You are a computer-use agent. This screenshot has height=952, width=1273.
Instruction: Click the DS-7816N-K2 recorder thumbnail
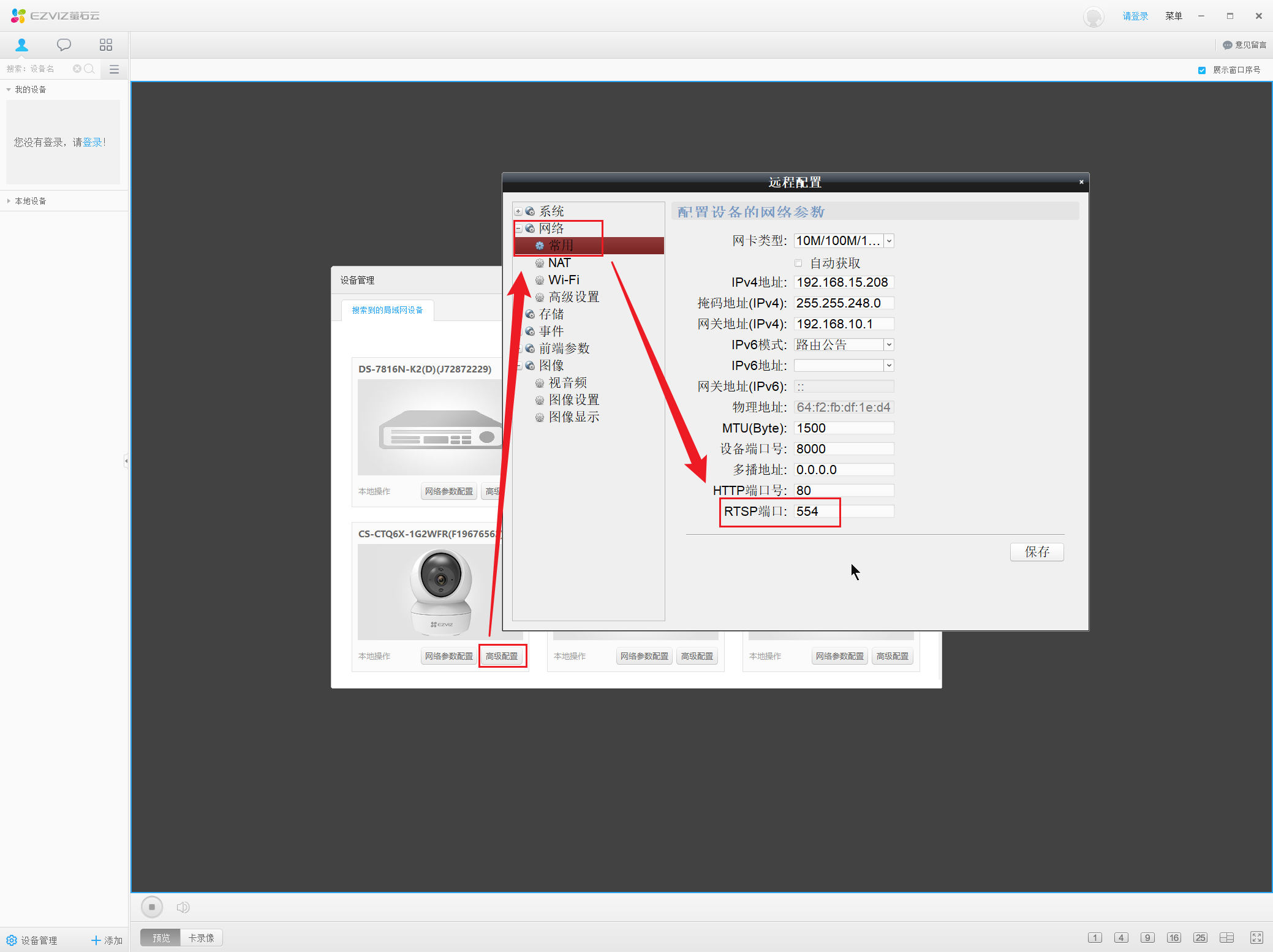click(x=430, y=427)
